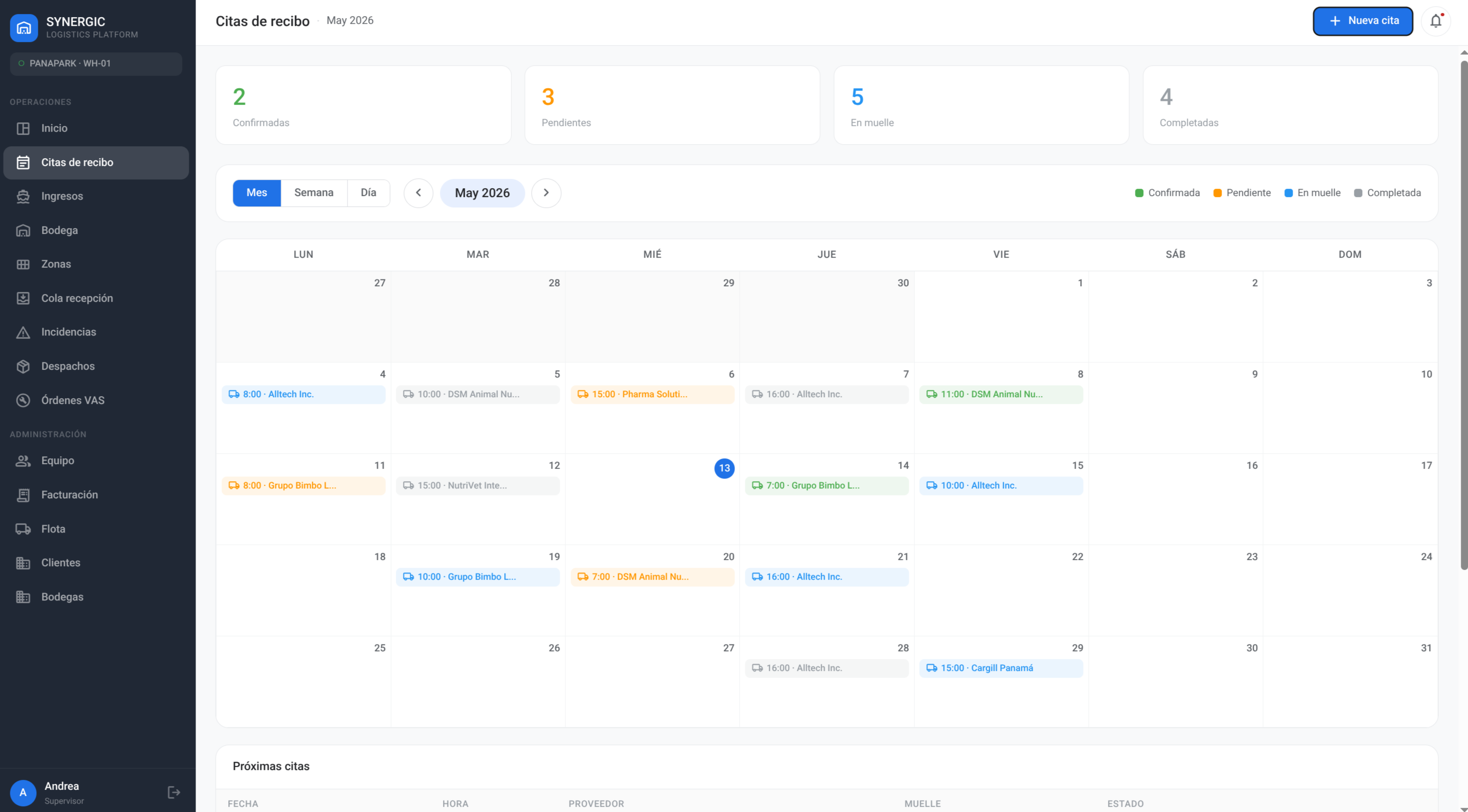This screenshot has height=812, width=1468.
Task: Click the En muelle summary card
Action: click(x=981, y=105)
